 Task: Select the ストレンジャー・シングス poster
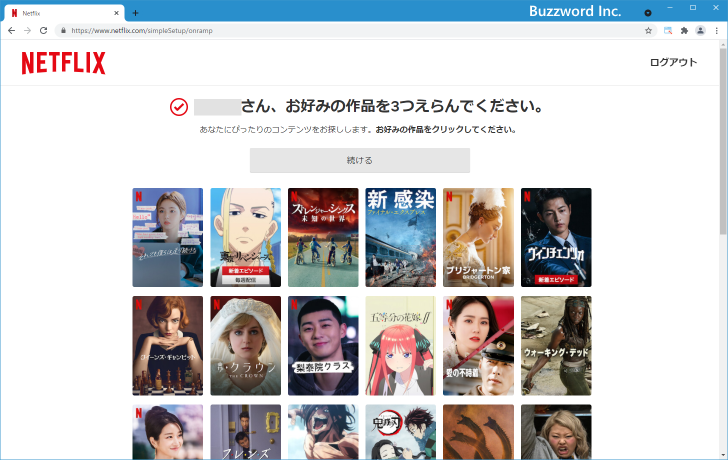[x=323, y=237]
